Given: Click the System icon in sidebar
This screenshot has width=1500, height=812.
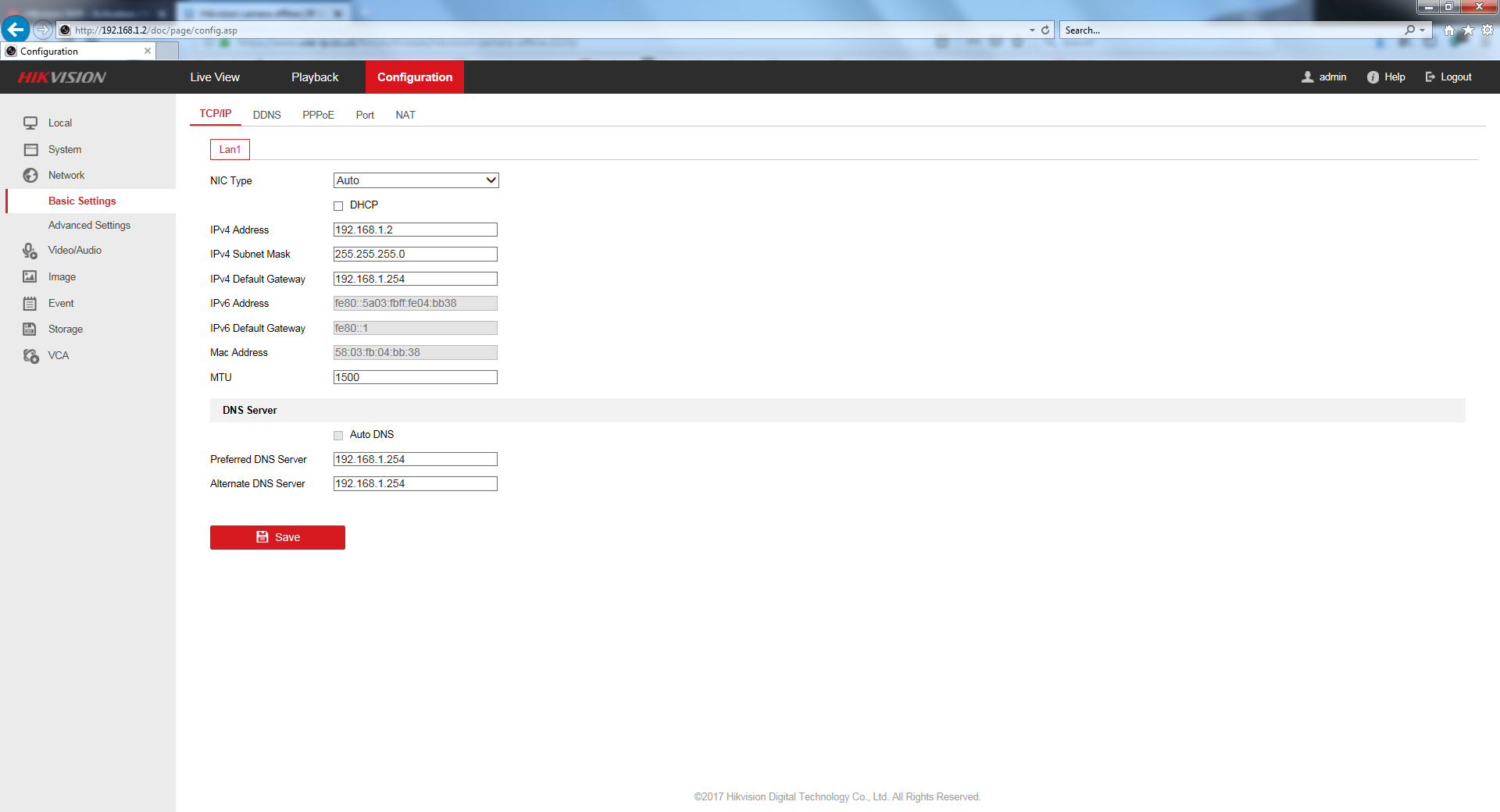Looking at the screenshot, I should point(30,149).
